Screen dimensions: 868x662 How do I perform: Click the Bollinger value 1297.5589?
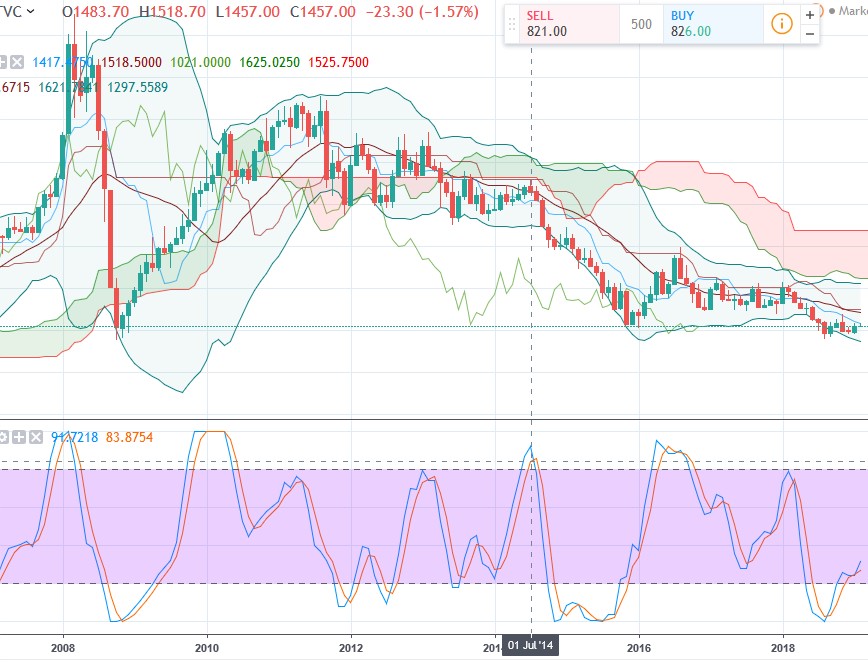click(137, 87)
